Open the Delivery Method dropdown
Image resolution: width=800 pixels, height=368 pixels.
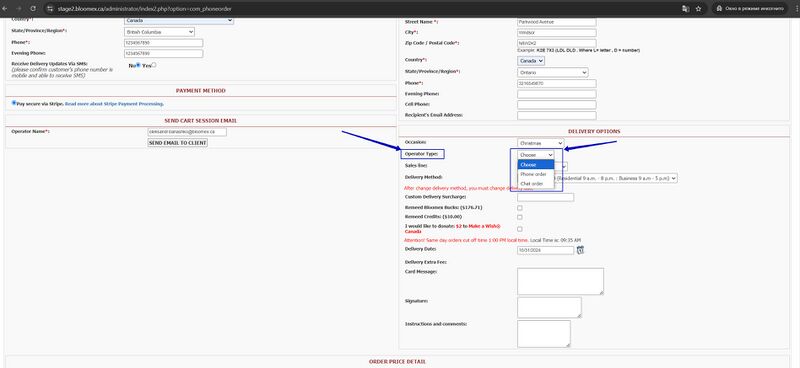616,178
